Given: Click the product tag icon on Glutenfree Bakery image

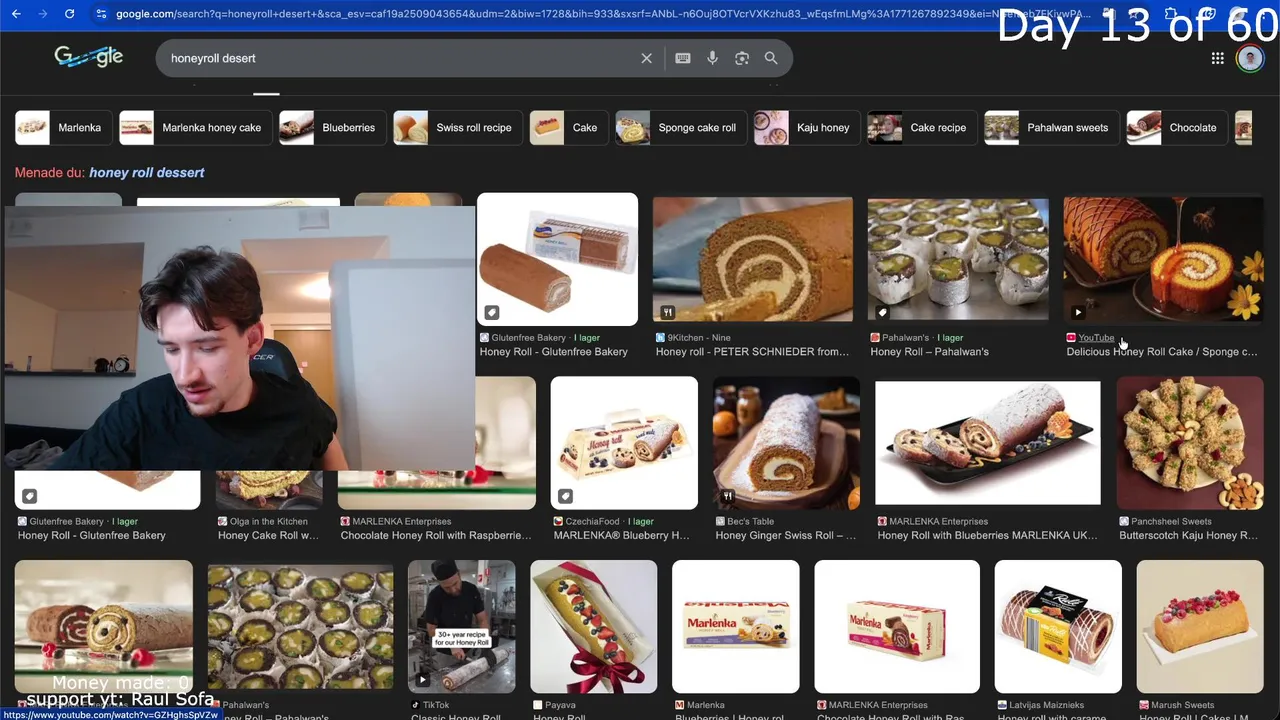Looking at the screenshot, I should (x=492, y=312).
